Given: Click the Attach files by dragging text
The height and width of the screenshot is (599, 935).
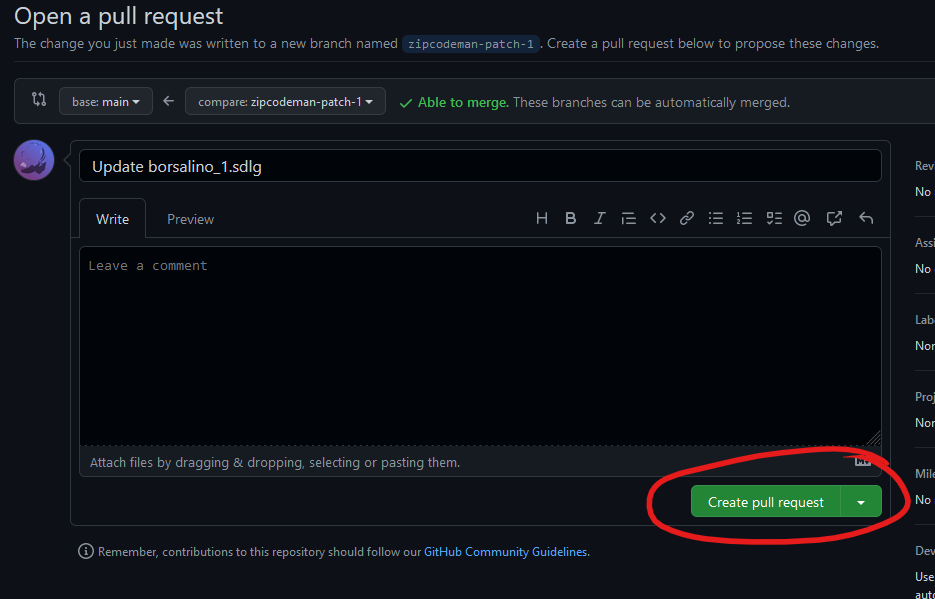Looking at the screenshot, I should tap(275, 462).
